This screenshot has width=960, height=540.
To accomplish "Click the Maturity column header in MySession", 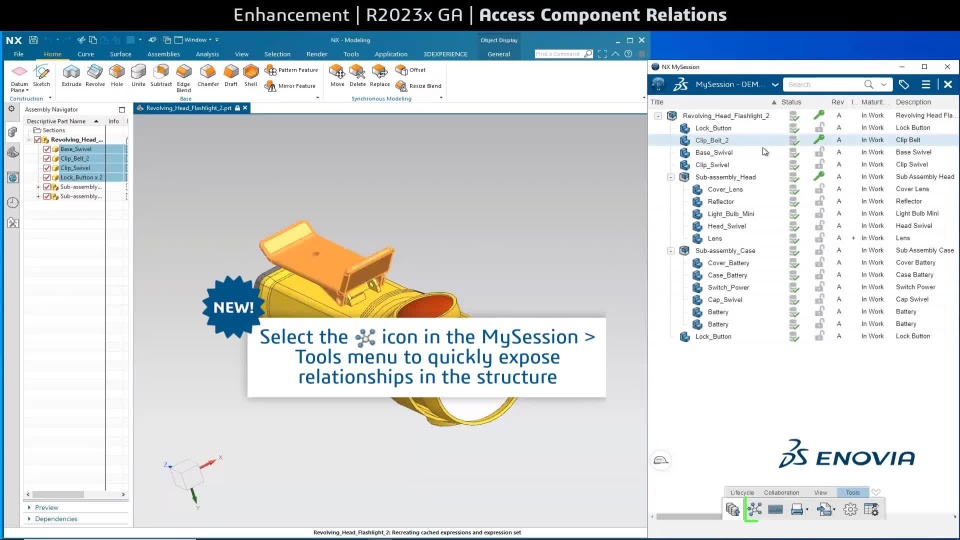I will pos(874,102).
